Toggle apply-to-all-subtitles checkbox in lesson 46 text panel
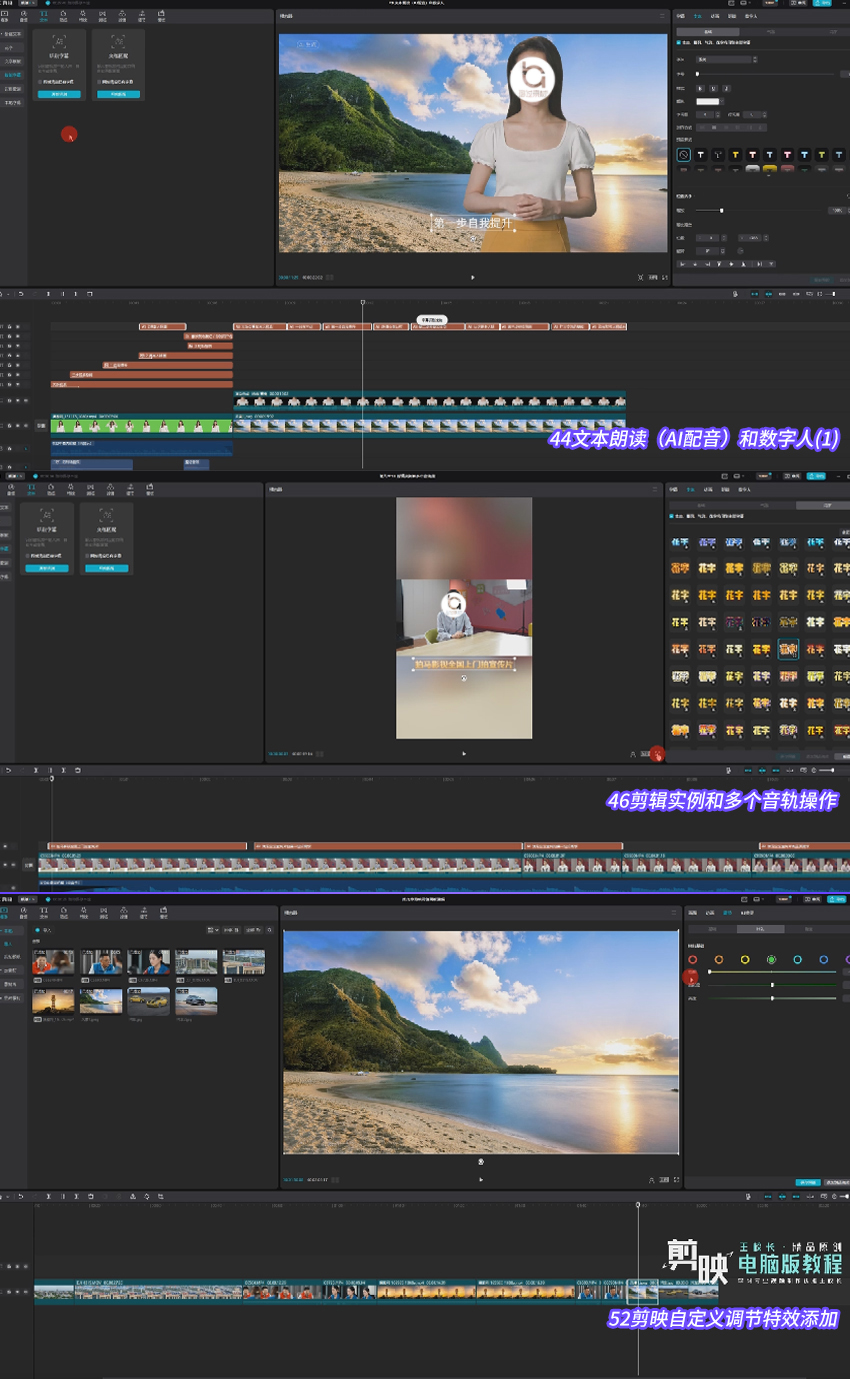 (670, 516)
